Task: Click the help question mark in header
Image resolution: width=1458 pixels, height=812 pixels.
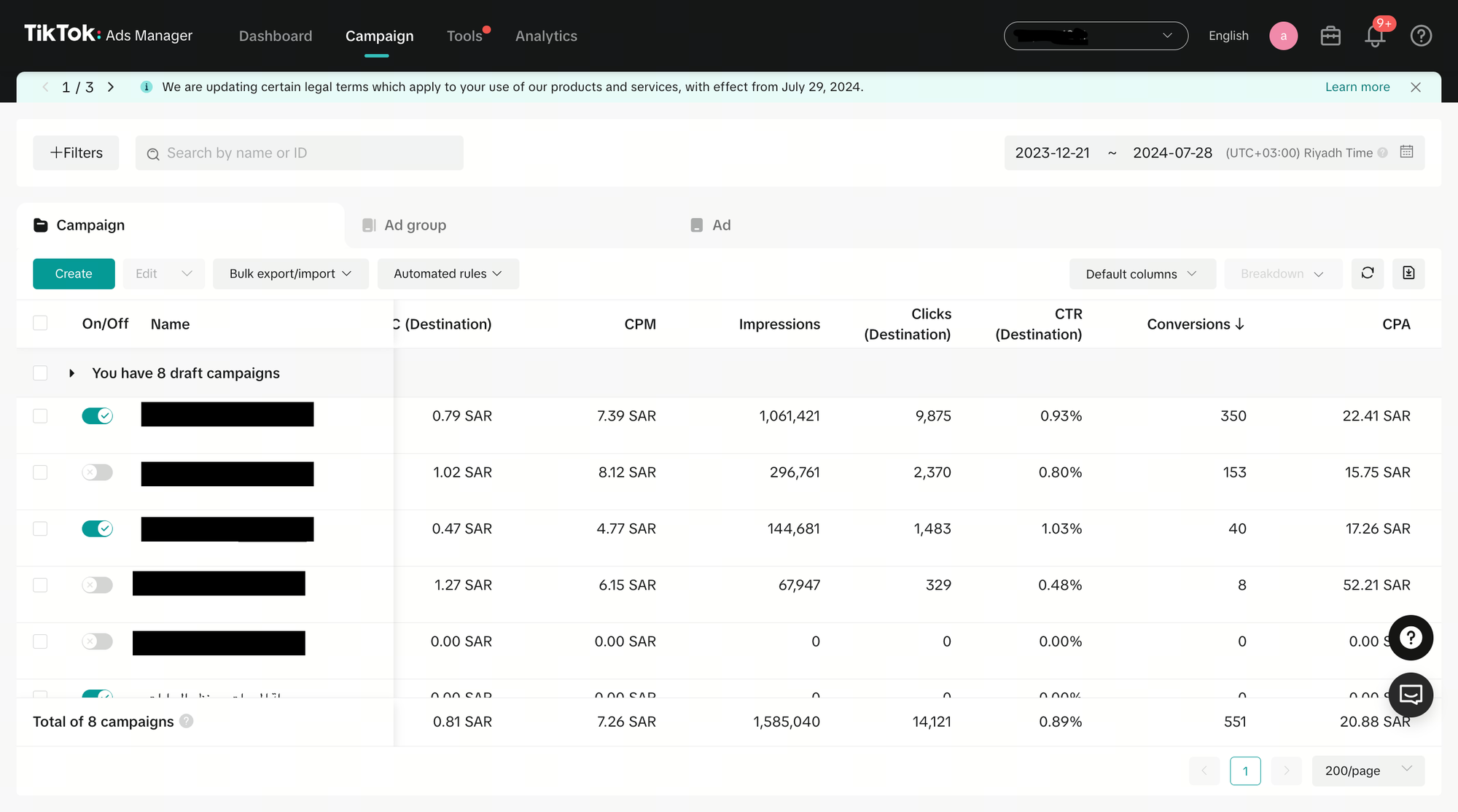Action: point(1421,36)
